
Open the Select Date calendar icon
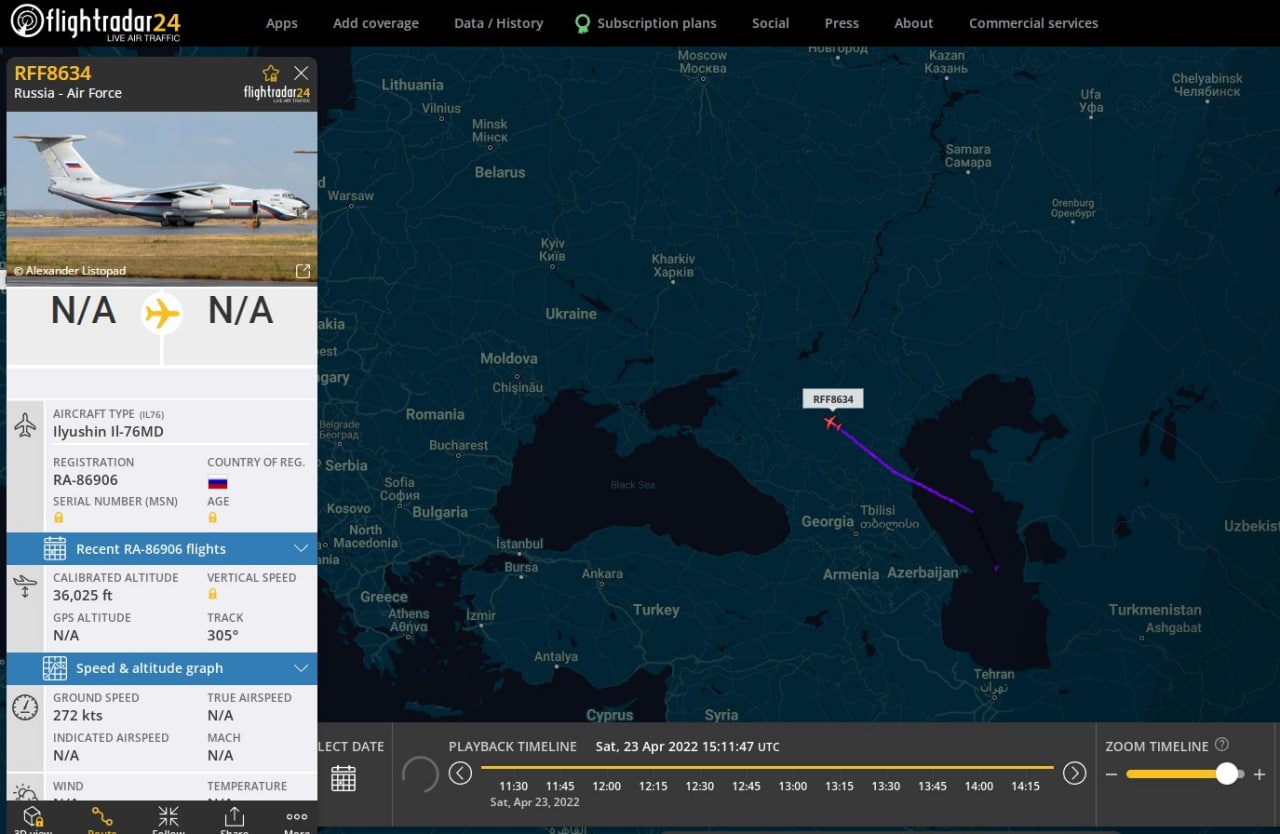(x=343, y=778)
